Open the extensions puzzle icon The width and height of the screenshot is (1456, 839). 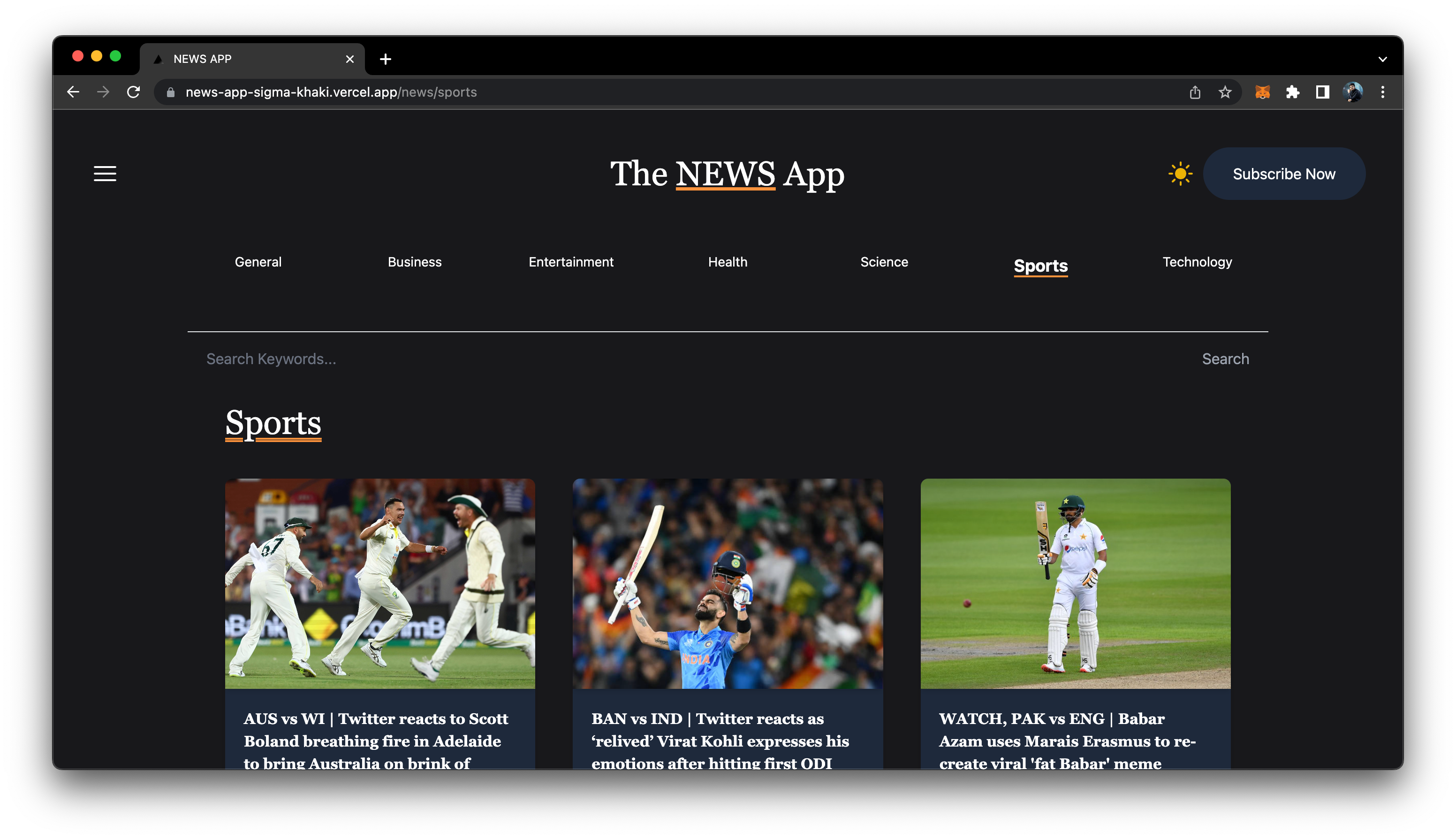point(1292,92)
